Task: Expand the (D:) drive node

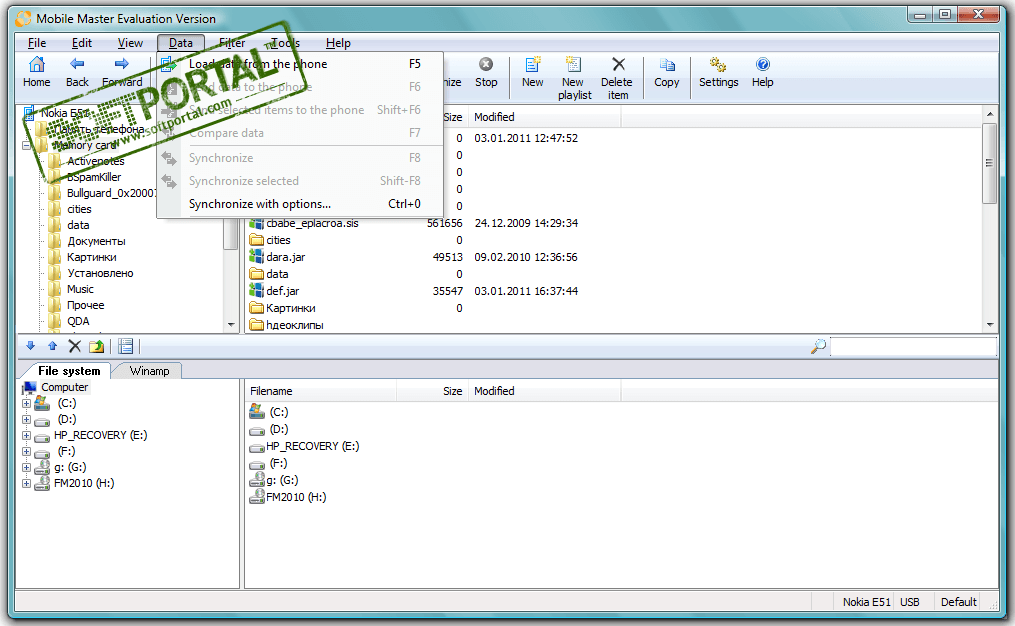Action: [x=26, y=419]
